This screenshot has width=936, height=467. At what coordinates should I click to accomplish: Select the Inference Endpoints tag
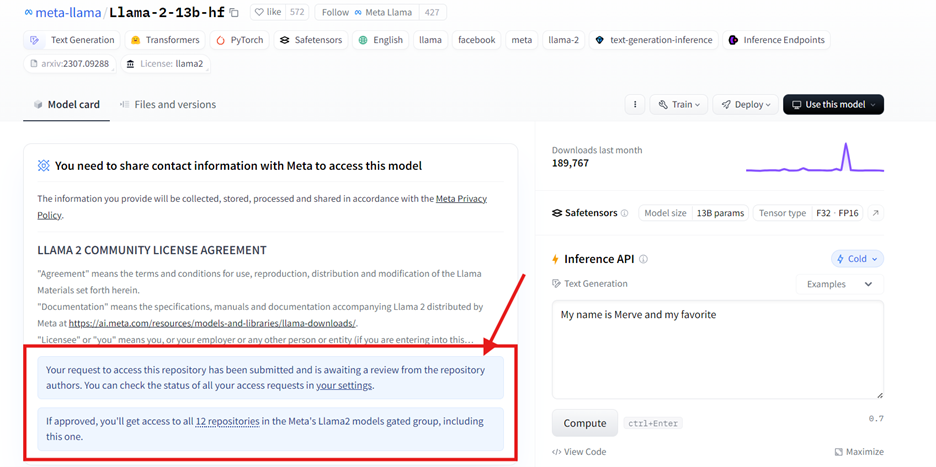coord(776,40)
